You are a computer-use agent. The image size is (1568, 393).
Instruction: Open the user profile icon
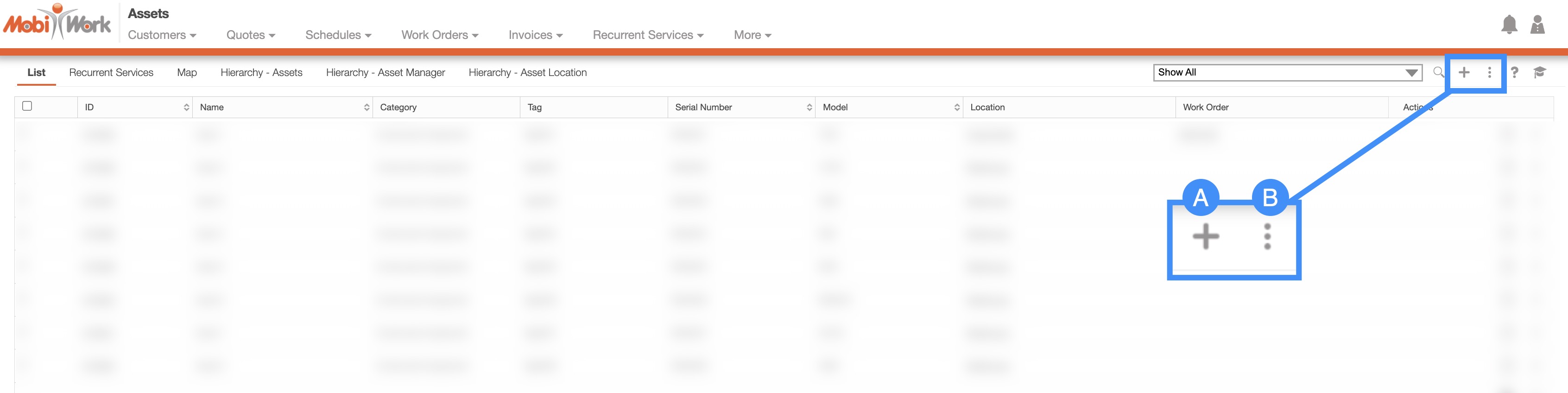coord(1537,25)
